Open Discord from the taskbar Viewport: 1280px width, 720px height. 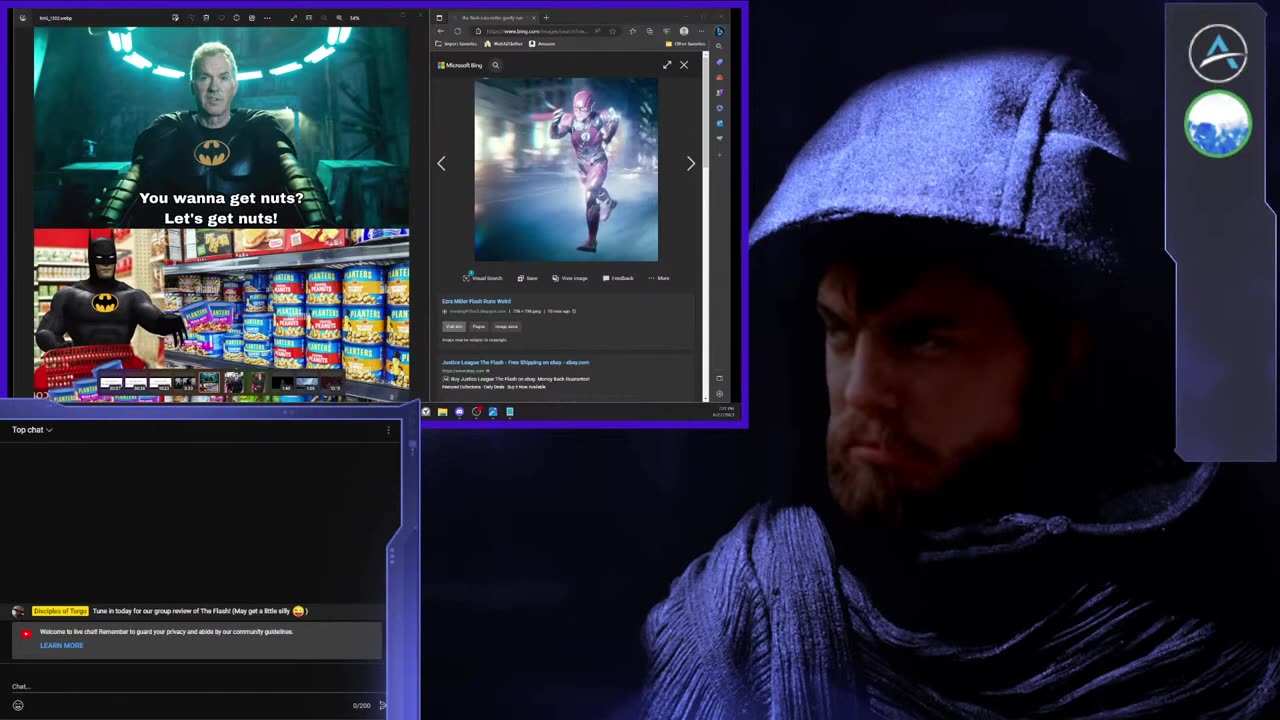[x=459, y=411]
